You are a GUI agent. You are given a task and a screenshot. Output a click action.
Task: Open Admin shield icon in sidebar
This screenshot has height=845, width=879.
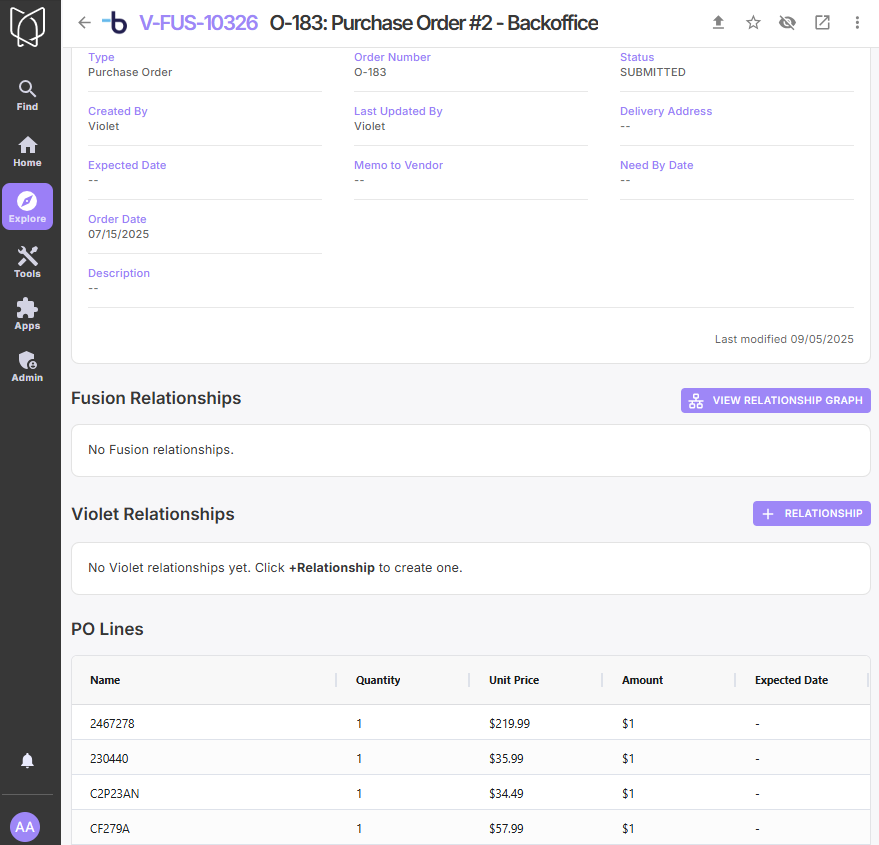tap(27, 367)
